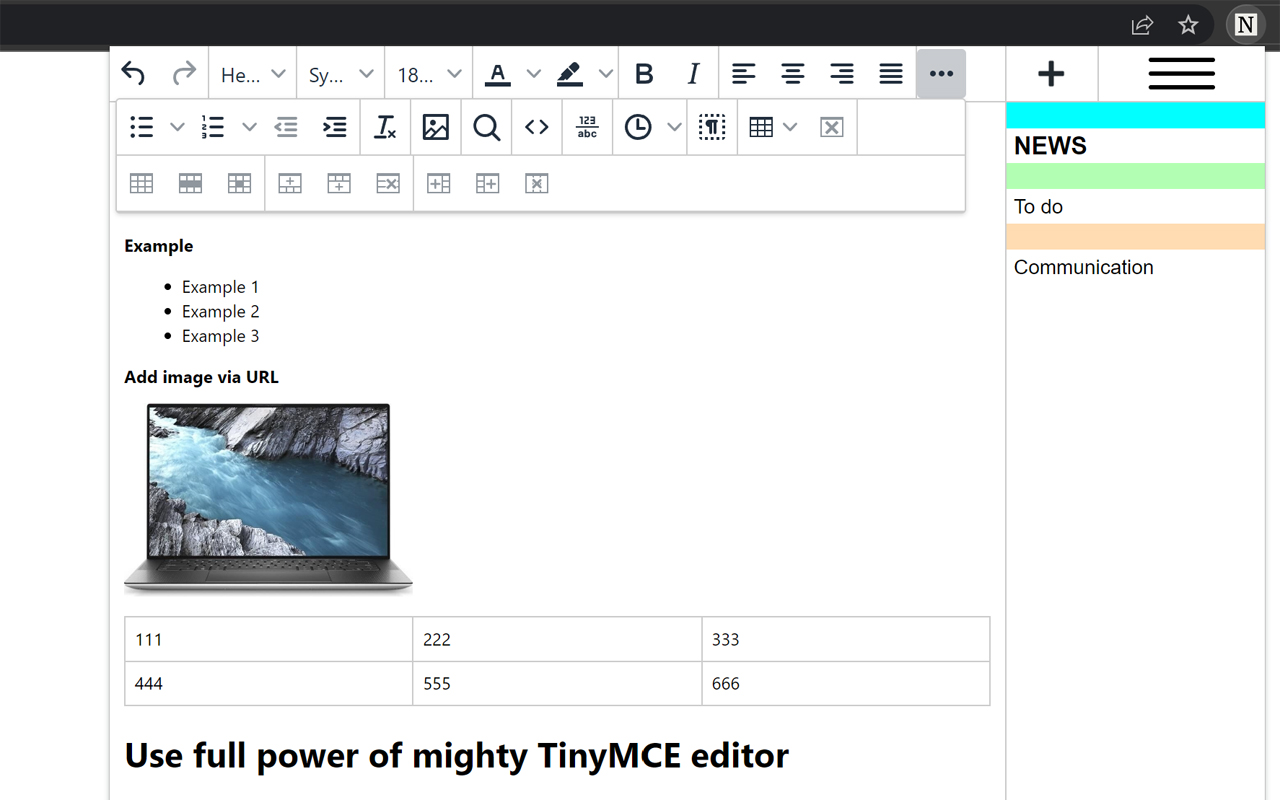Decrease indent of the selection

pos(286,127)
